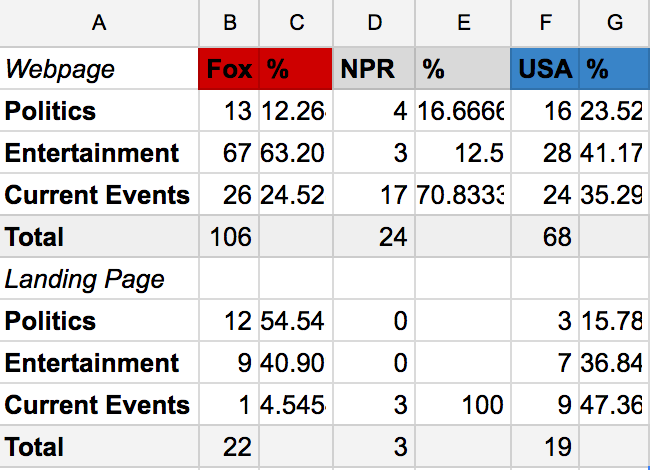The width and height of the screenshot is (650, 470).
Task: Select the percentage cell 24.52
Action: click(296, 195)
